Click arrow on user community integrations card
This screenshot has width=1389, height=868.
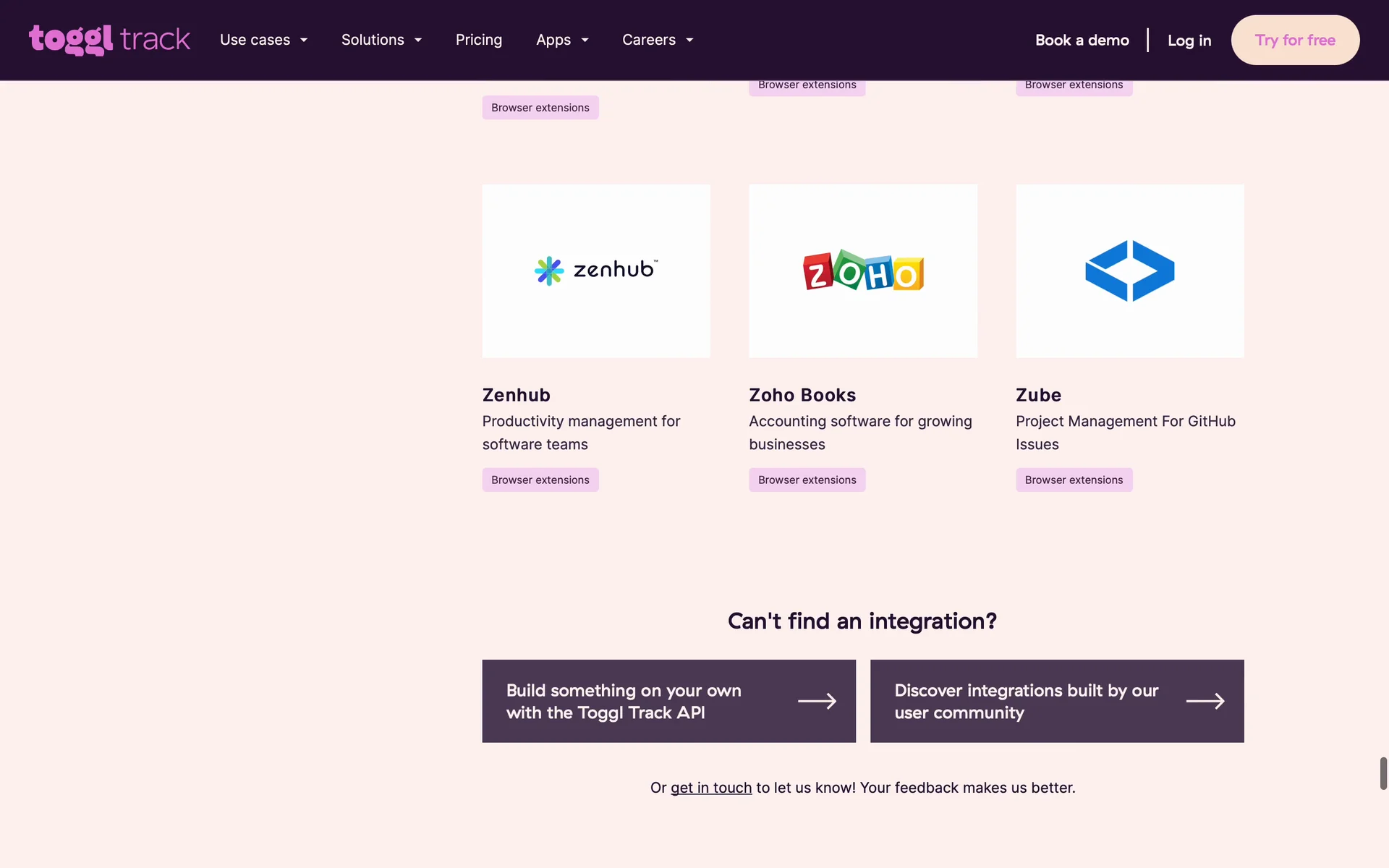1205,701
